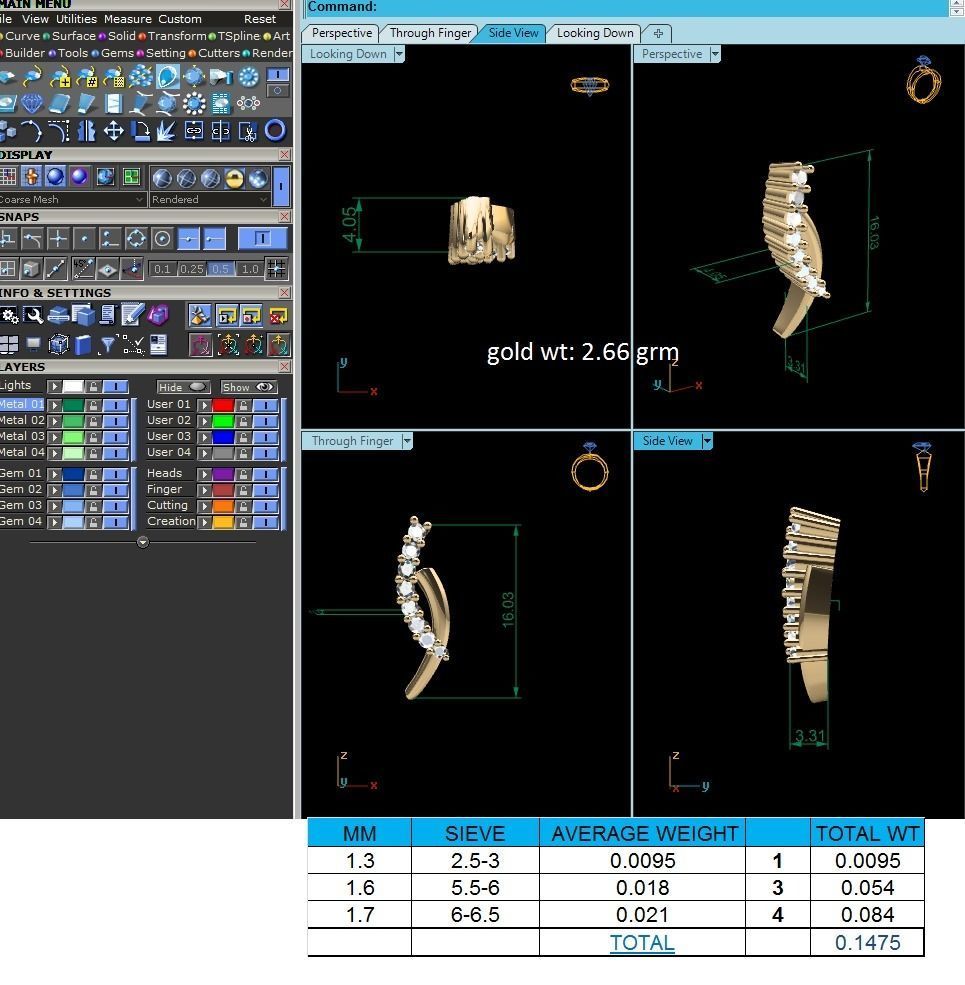The width and height of the screenshot is (965, 985).
Task: Click the blue torus ring icon
Action: (275, 130)
